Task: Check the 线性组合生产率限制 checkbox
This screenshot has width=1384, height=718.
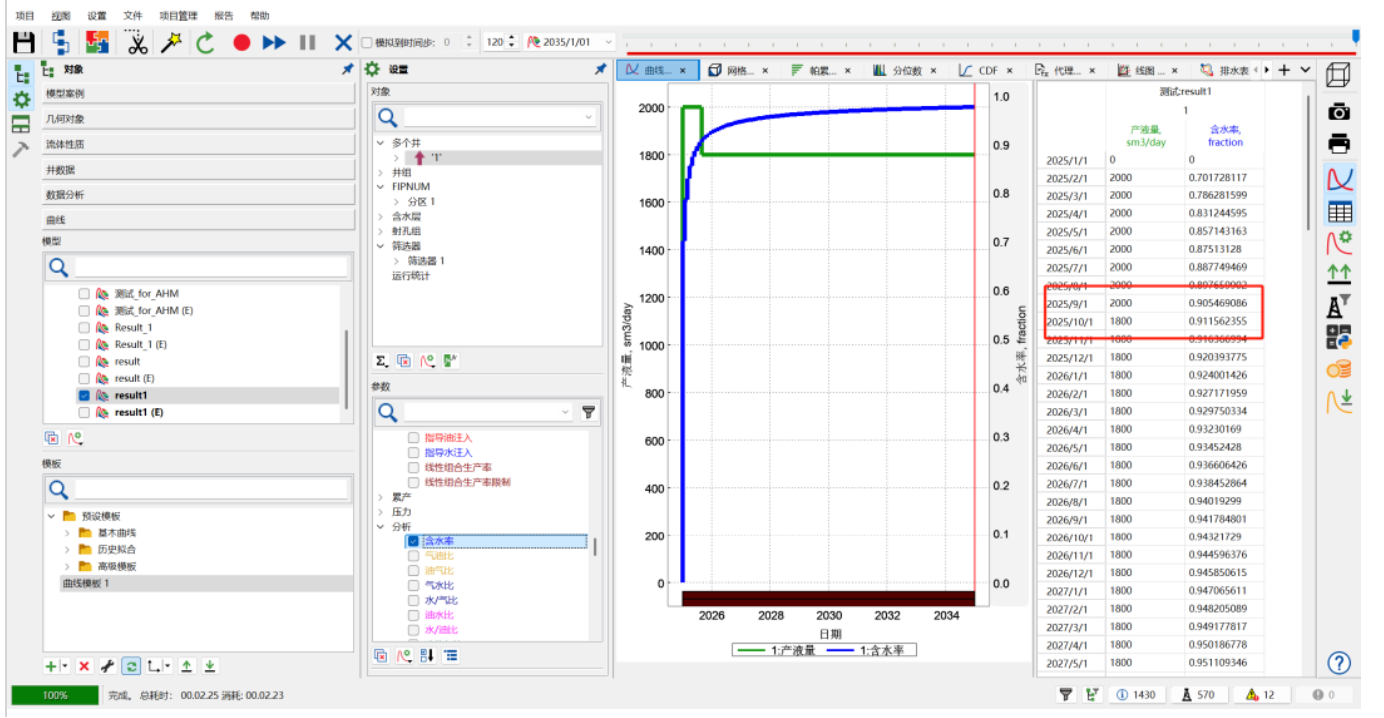Action: pyautogui.click(x=413, y=482)
